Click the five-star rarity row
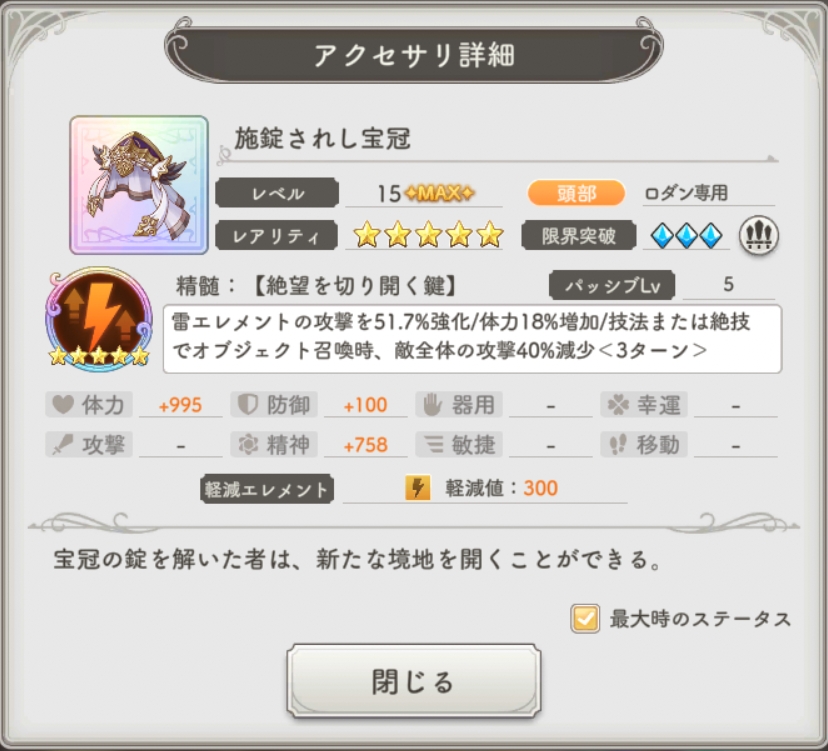 click(427, 234)
